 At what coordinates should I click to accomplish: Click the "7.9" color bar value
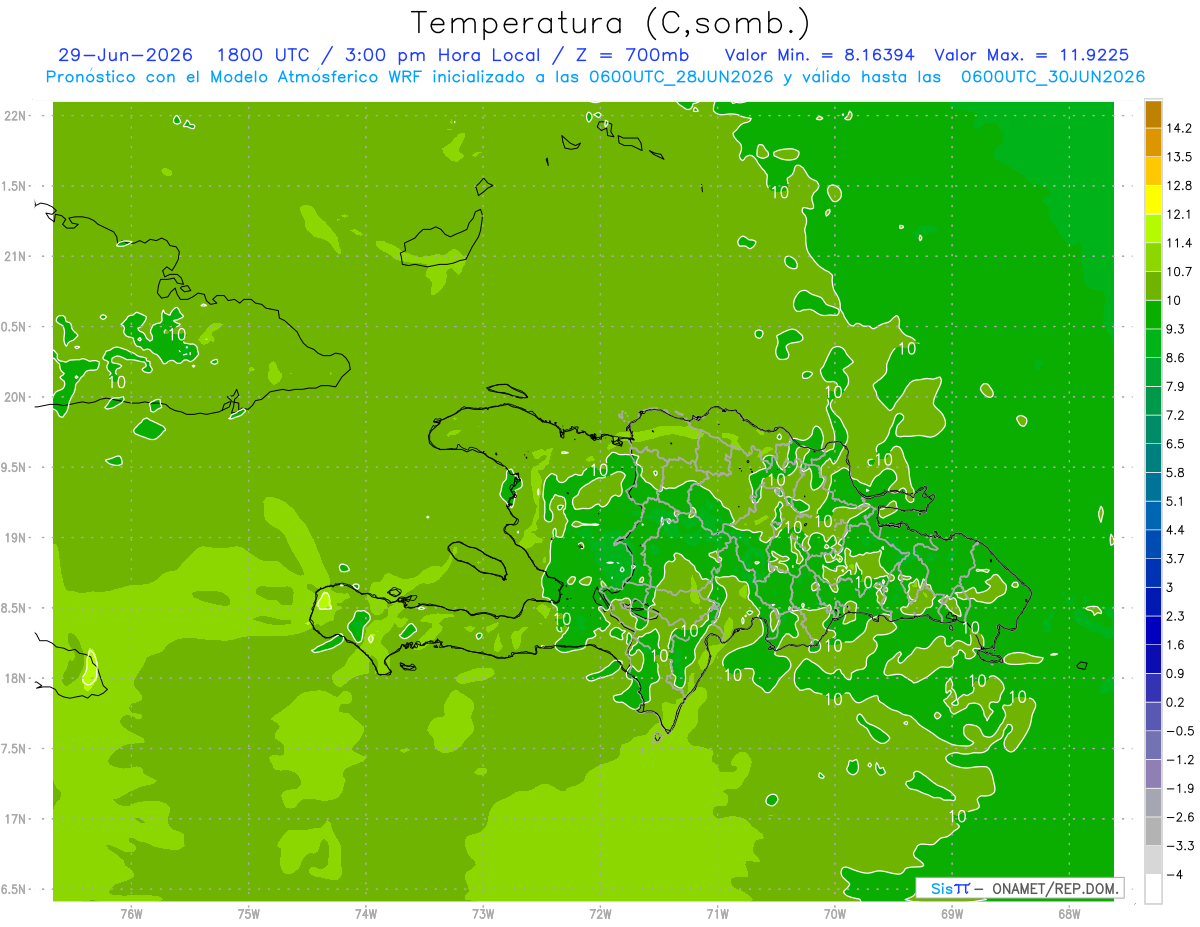(x=1175, y=386)
